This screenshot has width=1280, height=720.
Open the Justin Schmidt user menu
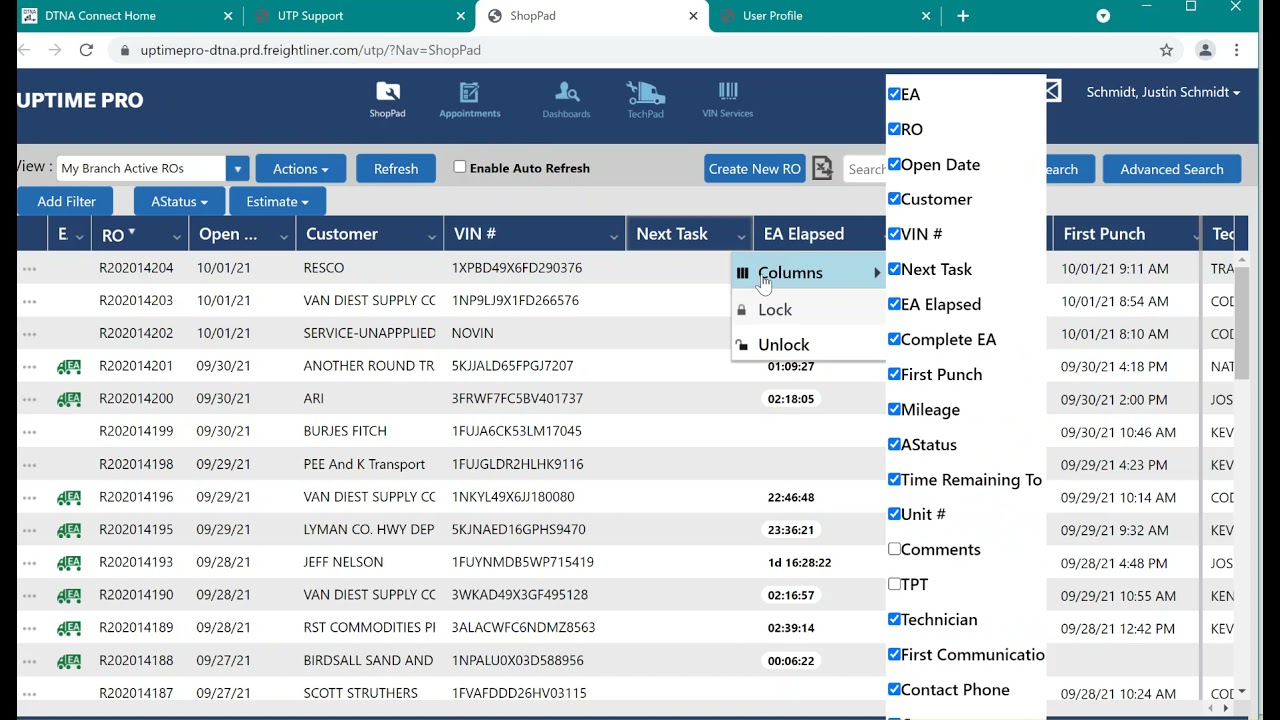[1163, 92]
